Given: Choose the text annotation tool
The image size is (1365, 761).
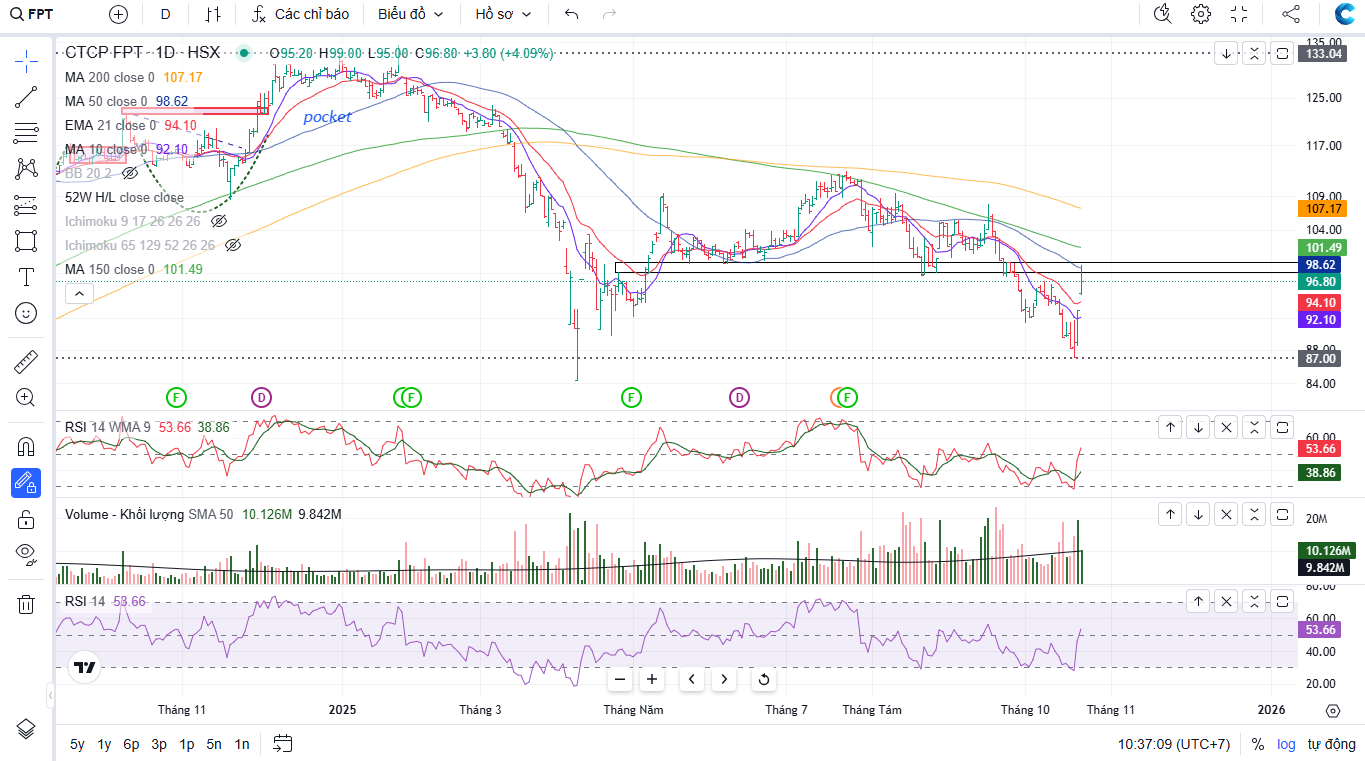Looking at the screenshot, I should (26, 277).
